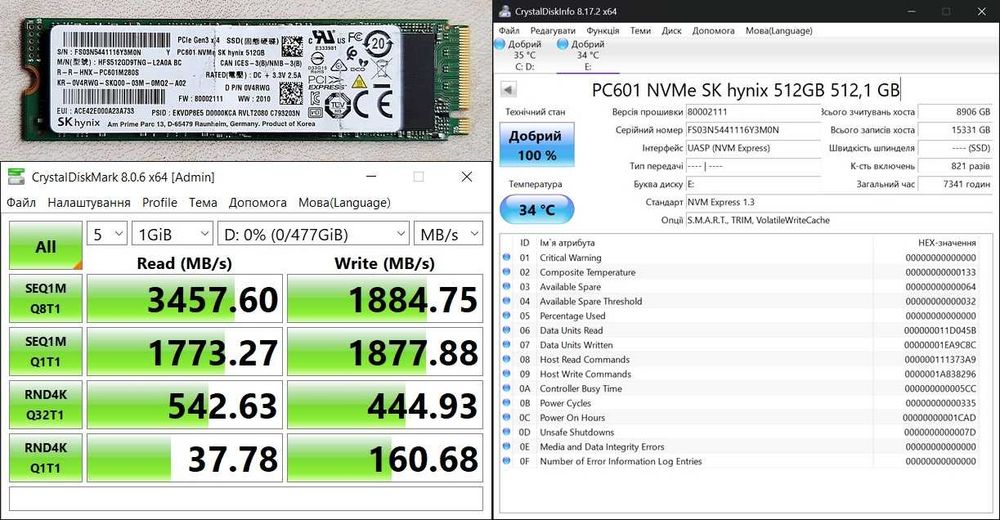Open Функція menu in CrystalDiskInfo
Viewport: 1000px width, 520px height.
click(603, 31)
